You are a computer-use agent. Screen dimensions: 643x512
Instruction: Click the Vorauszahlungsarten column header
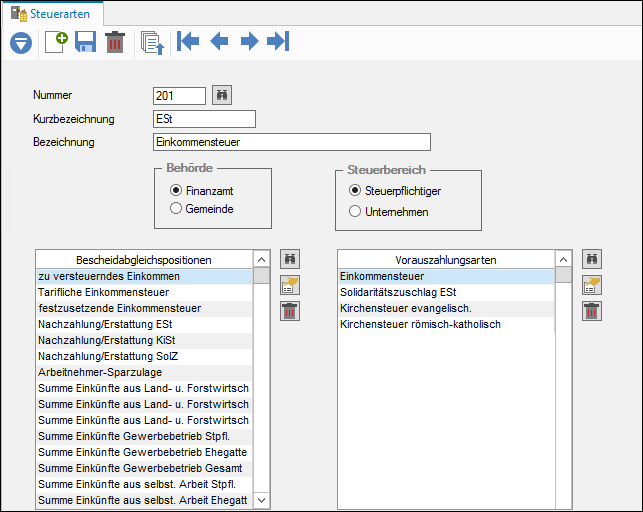[x=446, y=260]
